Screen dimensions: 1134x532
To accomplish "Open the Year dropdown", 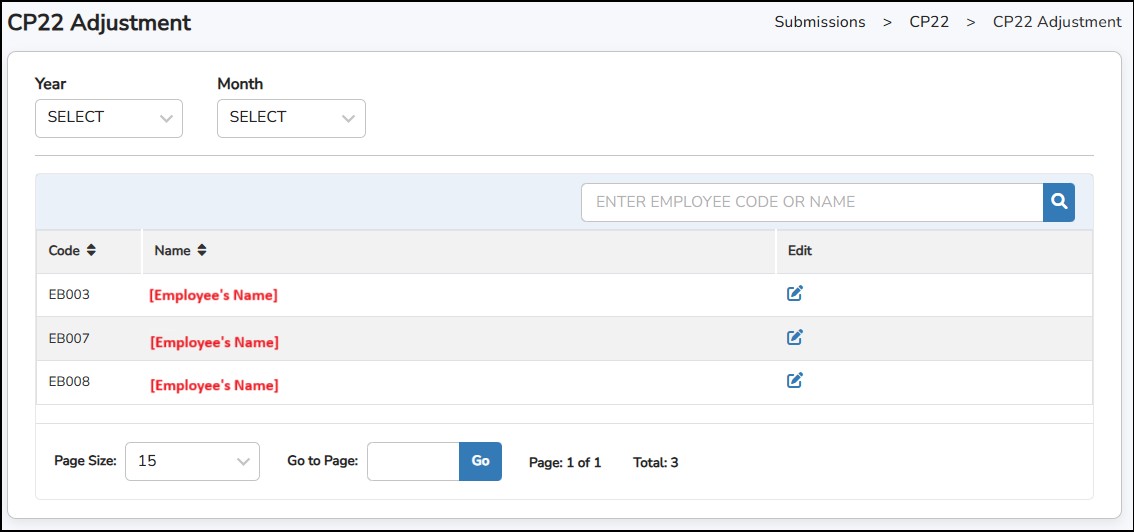I will tap(109, 118).
